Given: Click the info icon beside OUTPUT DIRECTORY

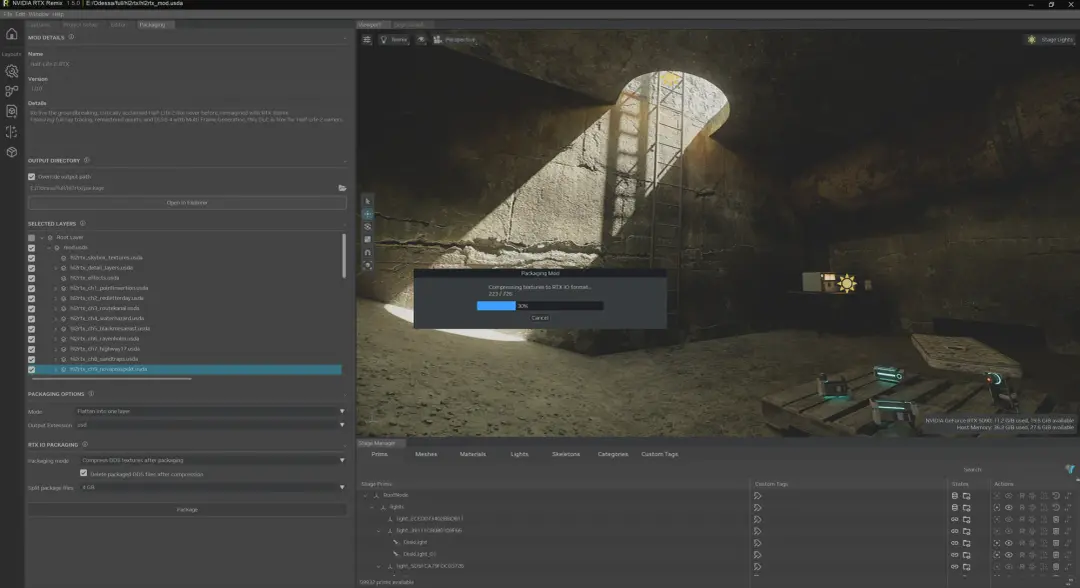Looking at the screenshot, I should tap(87, 160).
